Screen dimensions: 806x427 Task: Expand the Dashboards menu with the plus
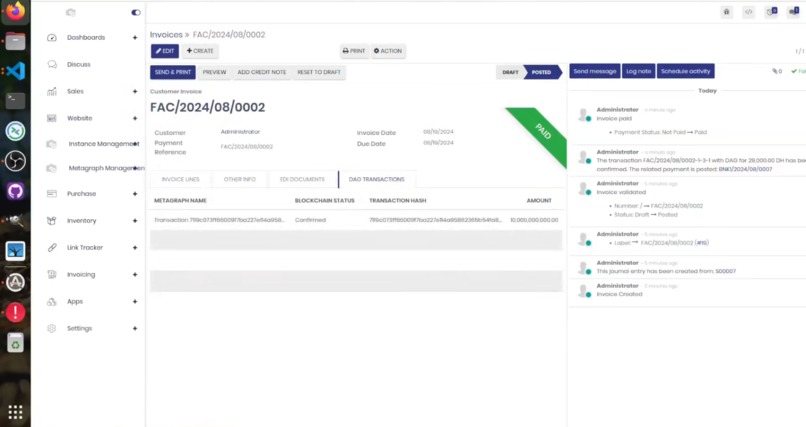(135, 38)
